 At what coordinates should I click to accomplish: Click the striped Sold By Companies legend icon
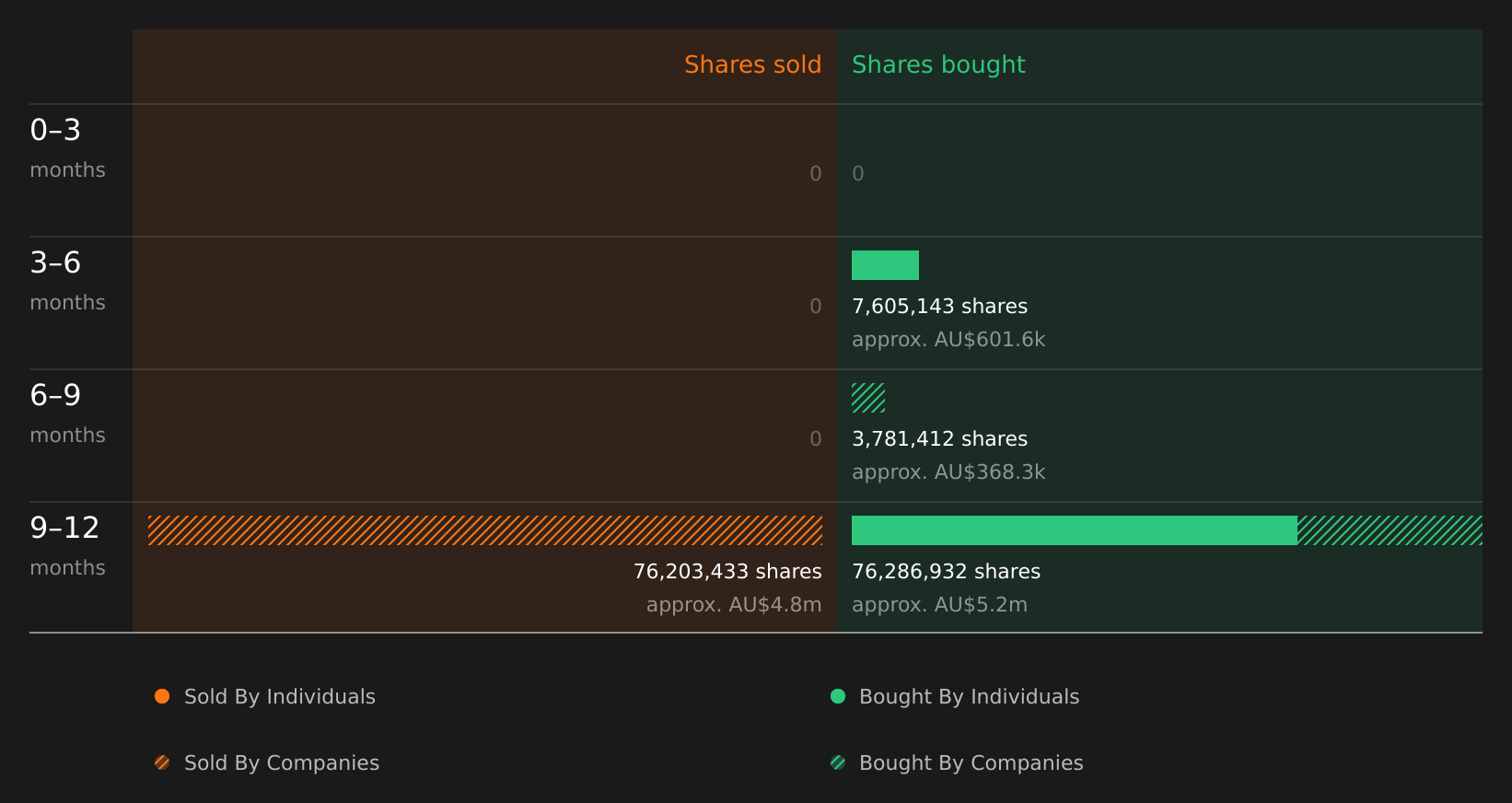[x=162, y=762]
